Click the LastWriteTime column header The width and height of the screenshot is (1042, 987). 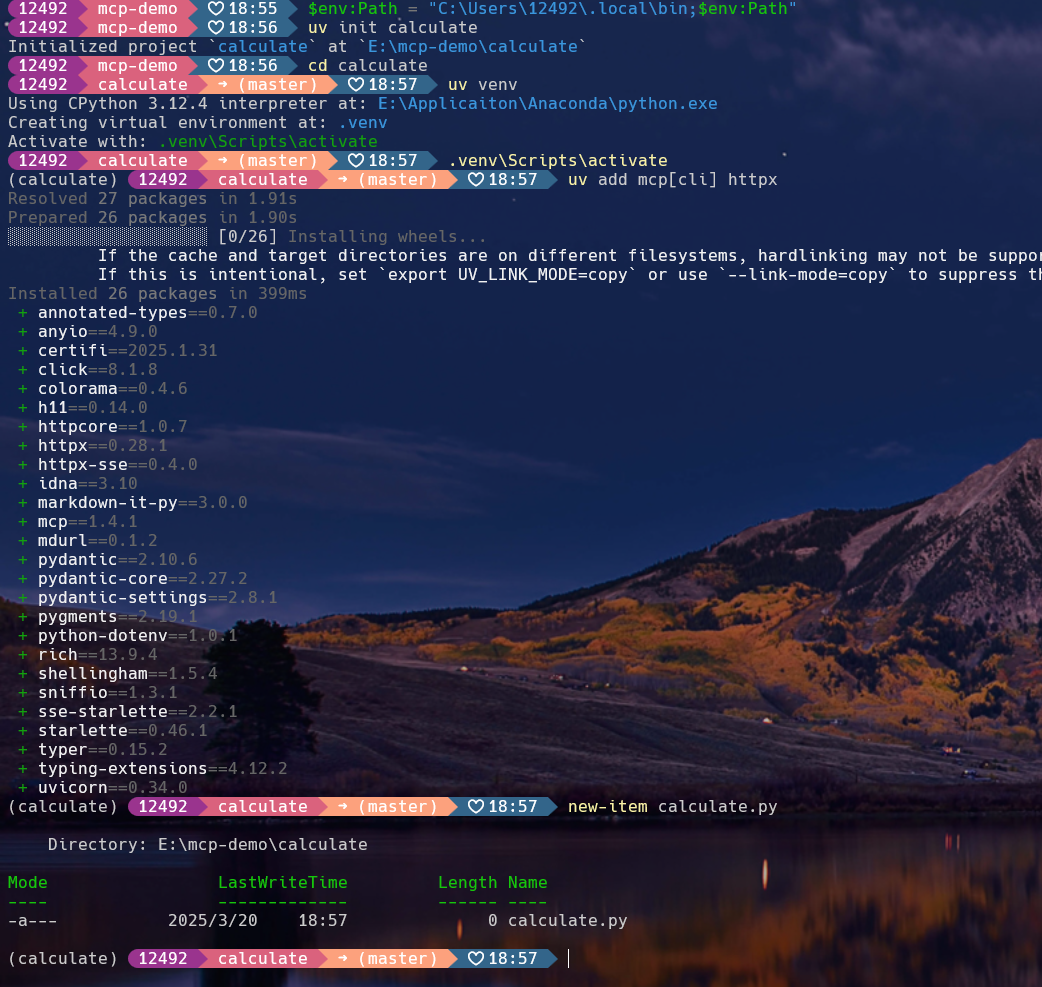click(x=282, y=882)
